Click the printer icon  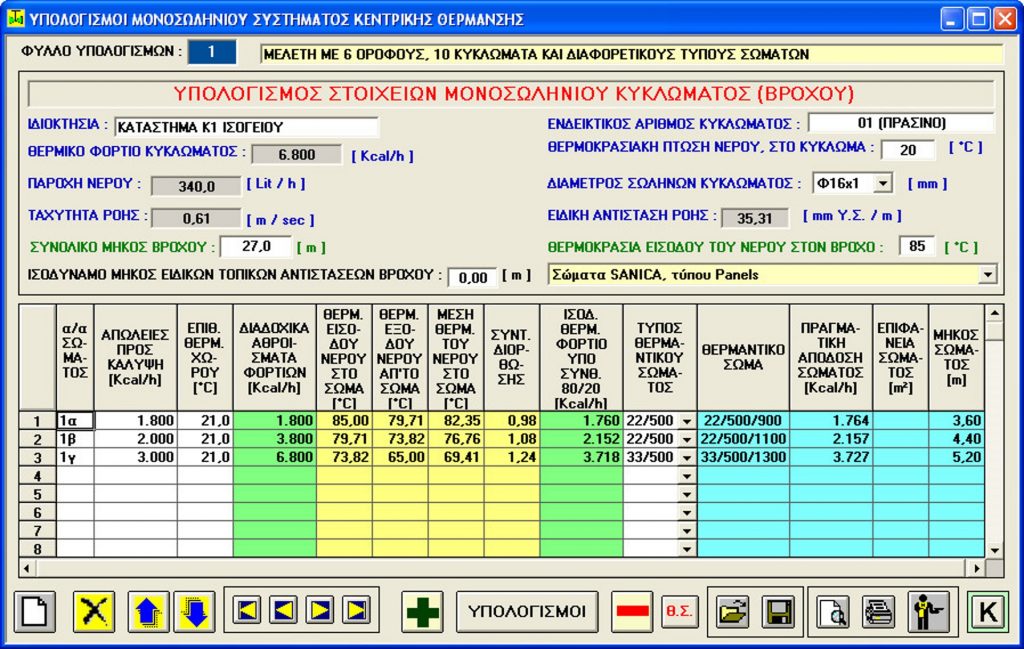coord(879,610)
